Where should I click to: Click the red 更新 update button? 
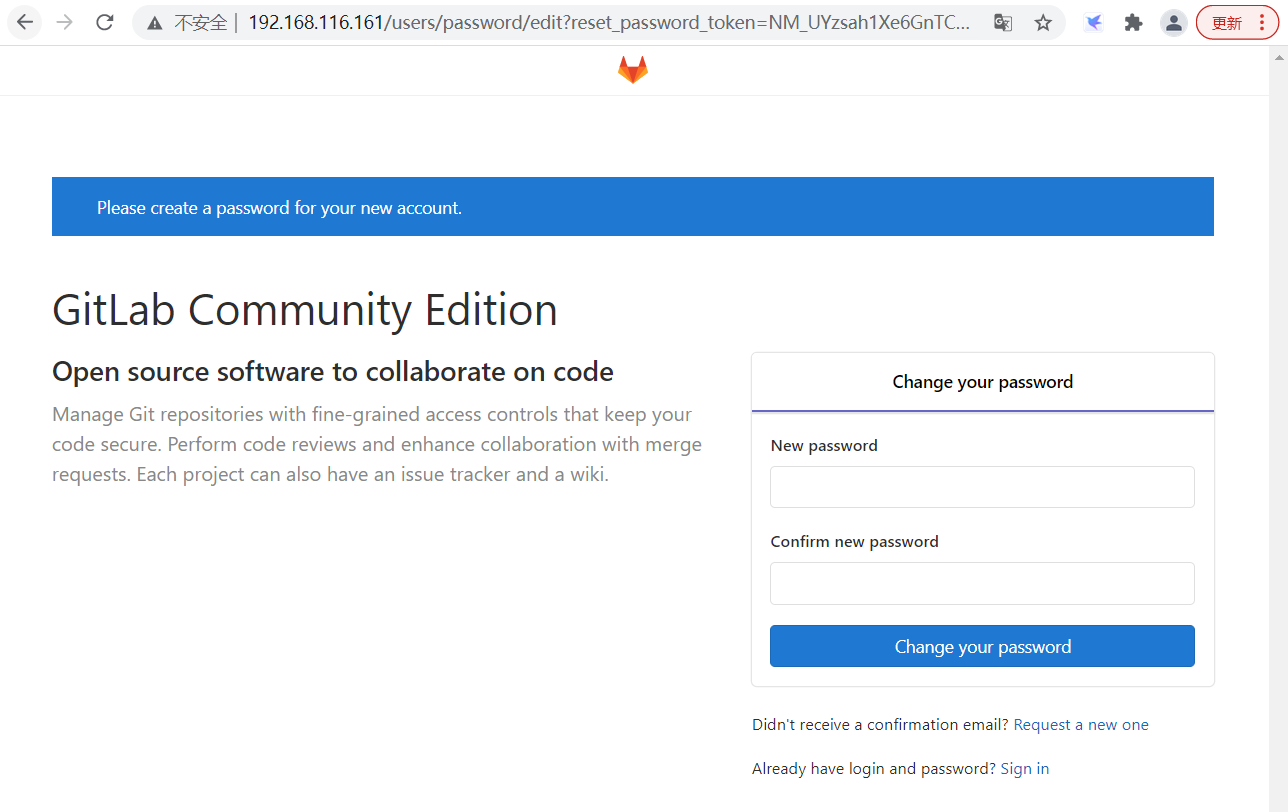coord(1237,23)
